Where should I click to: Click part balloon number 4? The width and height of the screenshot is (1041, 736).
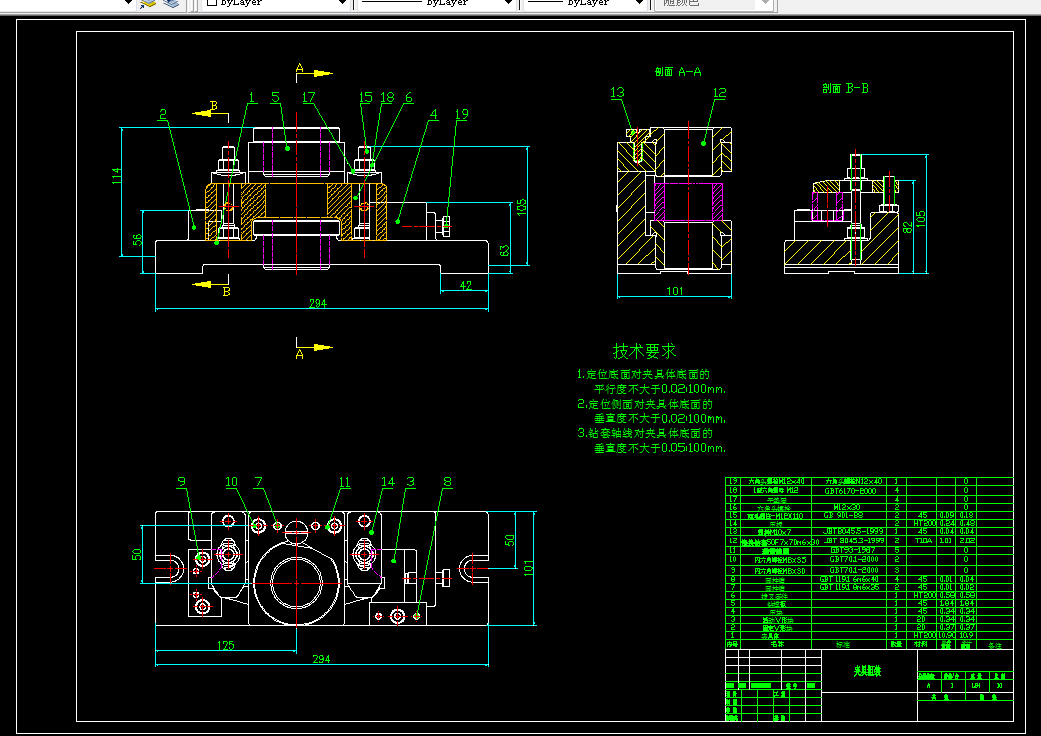(x=434, y=115)
